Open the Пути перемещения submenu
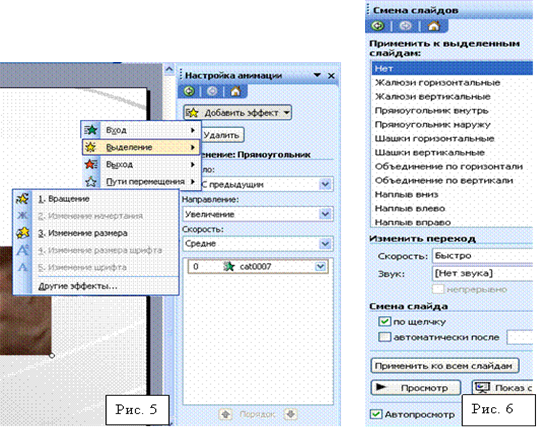 click(141, 182)
